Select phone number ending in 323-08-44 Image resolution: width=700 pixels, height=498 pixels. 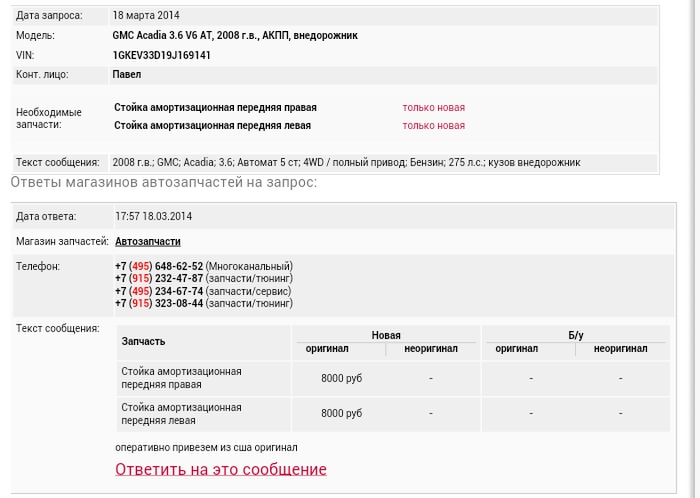click(x=159, y=303)
